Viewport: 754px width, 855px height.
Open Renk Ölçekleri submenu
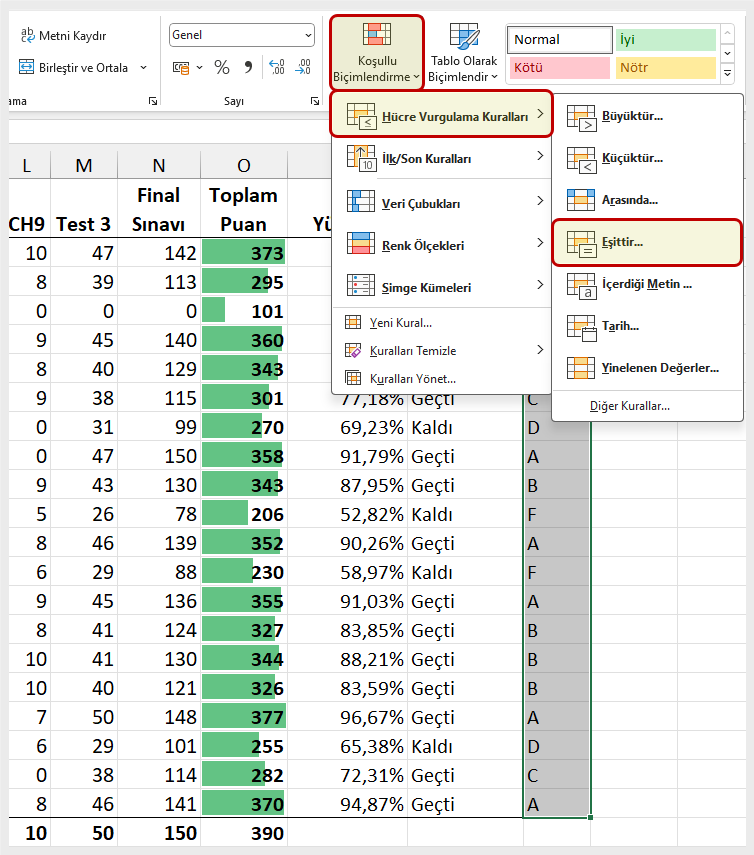click(x=442, y=245)
